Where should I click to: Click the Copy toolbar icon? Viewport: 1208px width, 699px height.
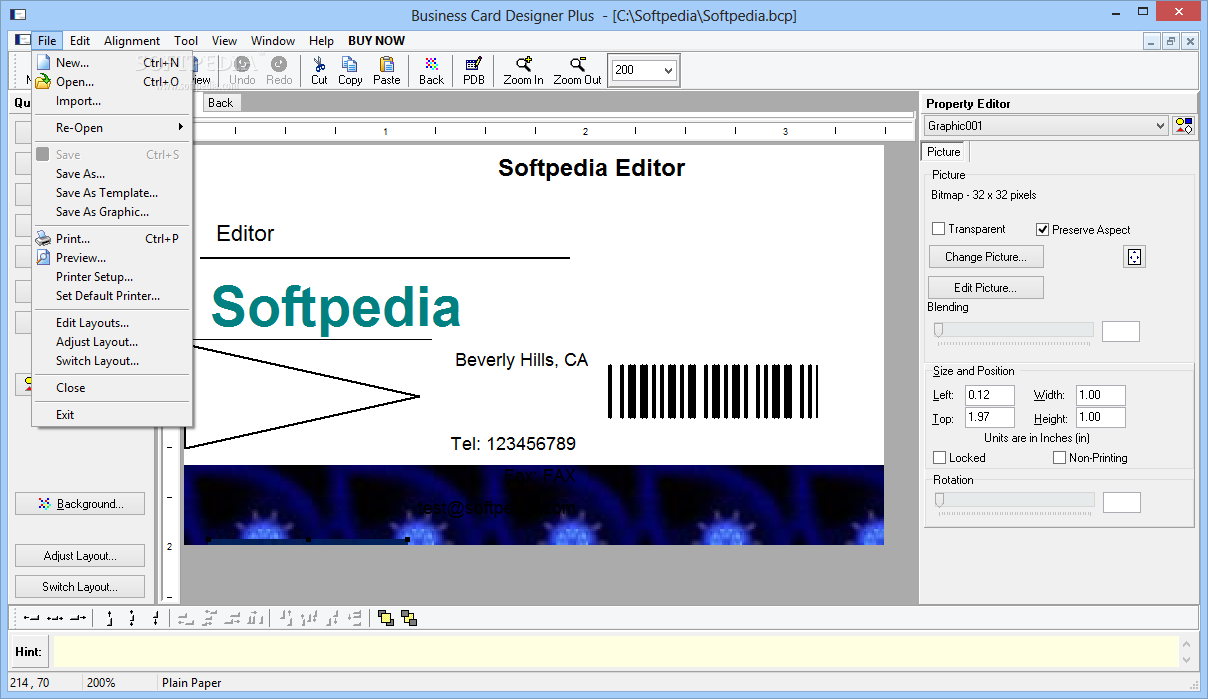pyautogui.click(x=350, y=70)
